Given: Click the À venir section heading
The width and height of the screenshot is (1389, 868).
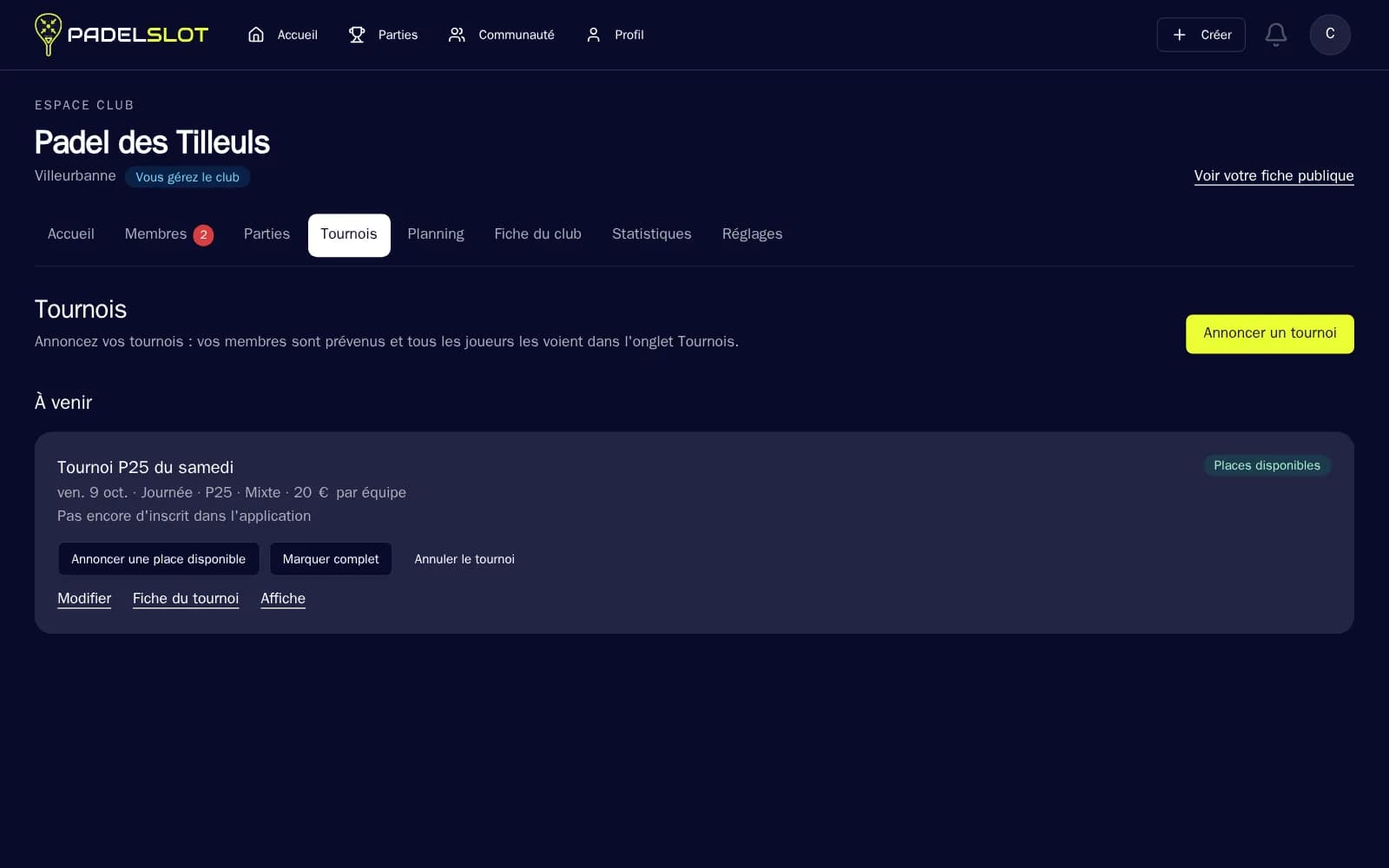Looking at the screenshot, I should [x=63, y=402].
